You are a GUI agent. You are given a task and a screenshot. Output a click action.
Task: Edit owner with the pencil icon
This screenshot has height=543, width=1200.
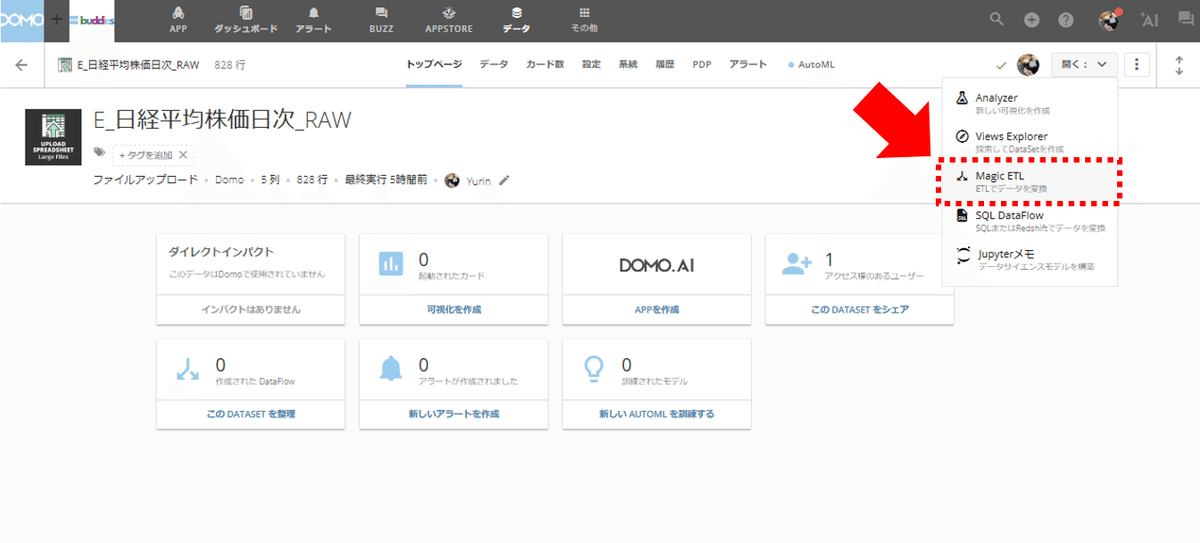504,180
